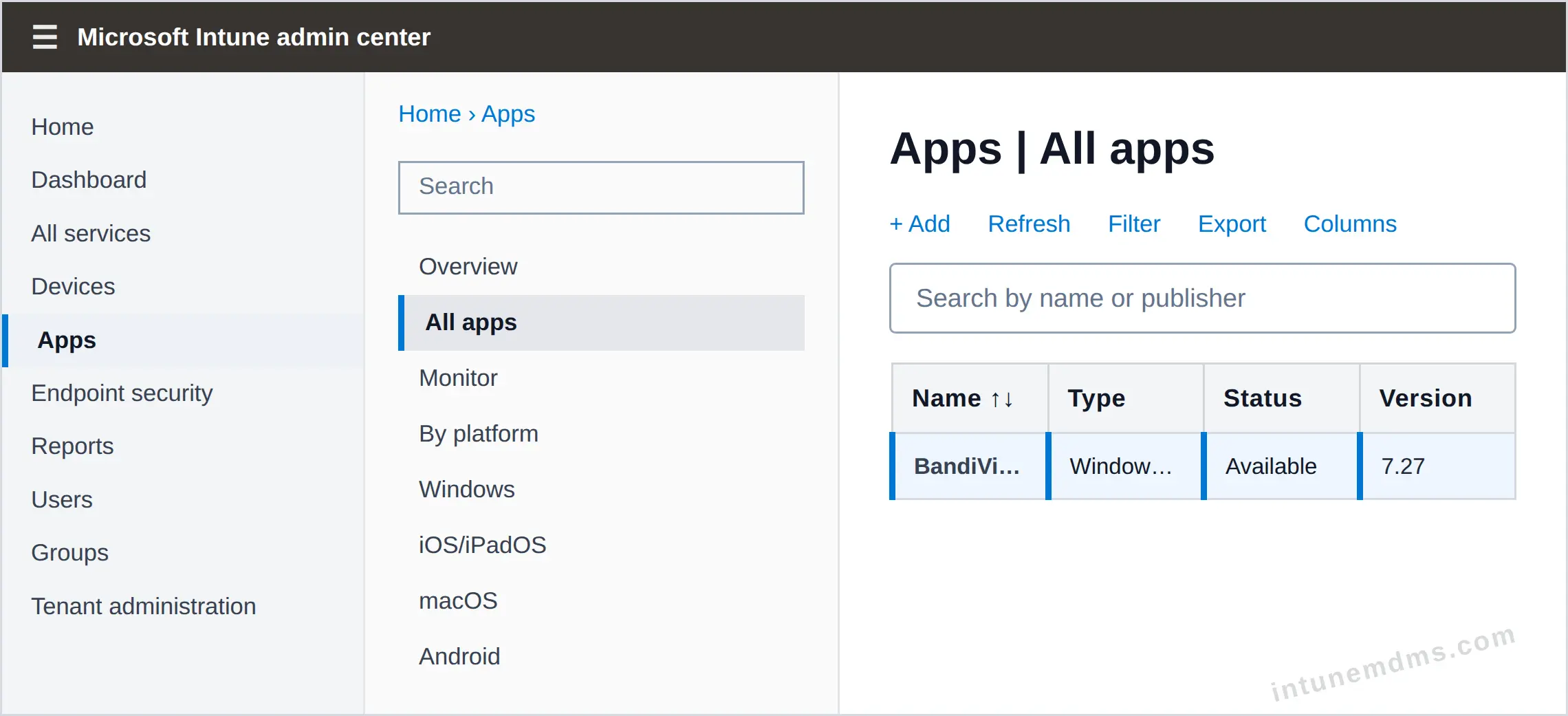1568x716 pixels.
Task: Sort by the Name column arrows
Action: (x=1001, y=399)
